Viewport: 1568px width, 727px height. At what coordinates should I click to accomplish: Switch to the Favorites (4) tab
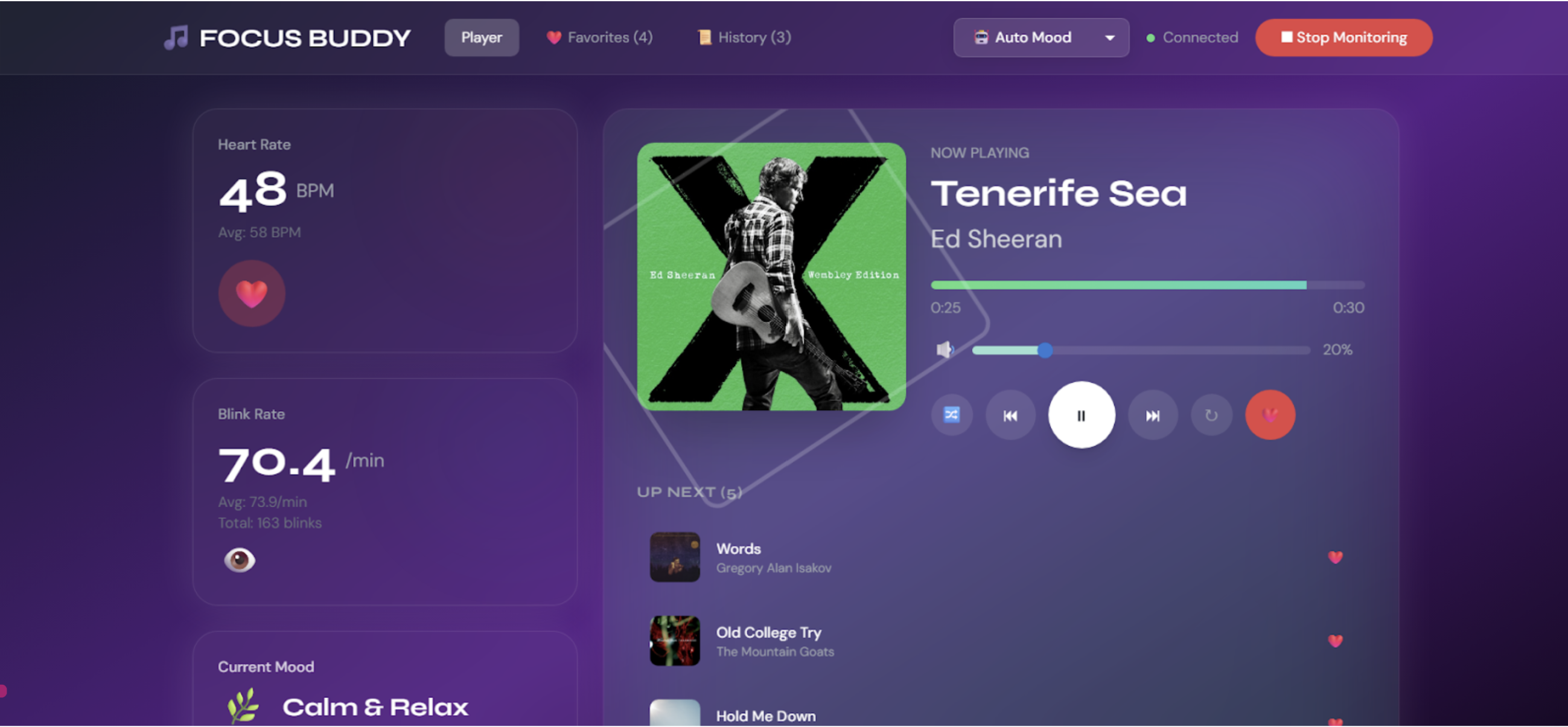599,38
